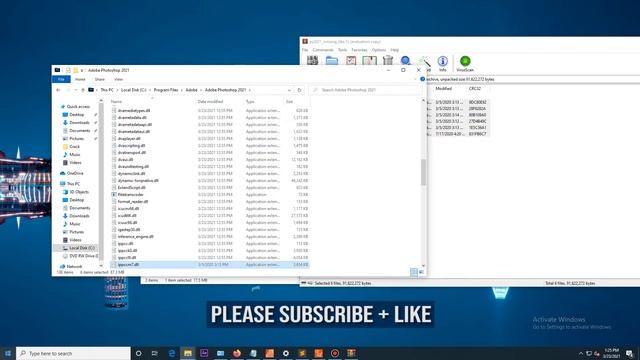Image resolution: width=640 pixels, height=360 pixels.
Task: Expand chevron after Program Files breadcrumb
Action: pos(182,90)
